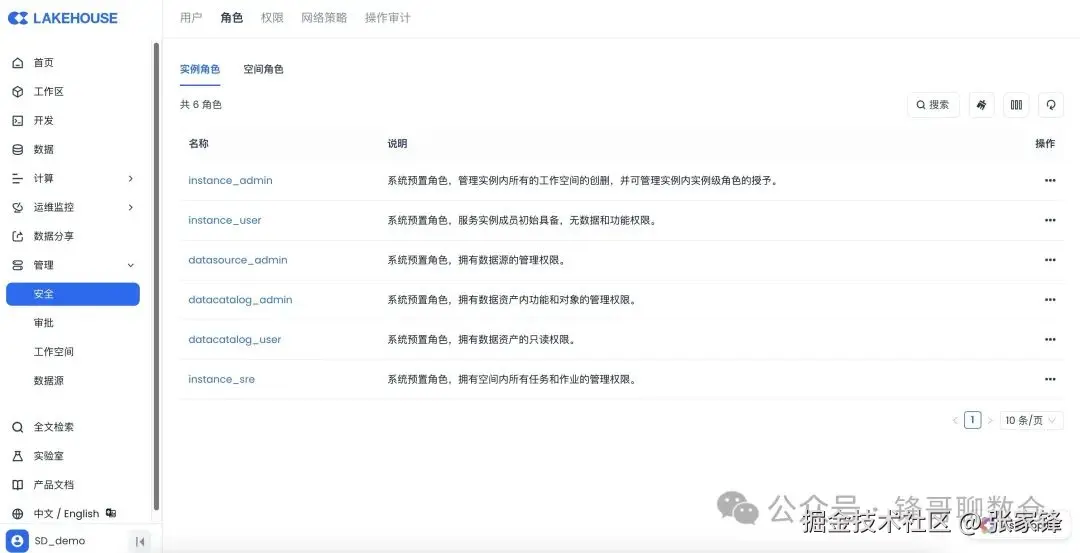Viewport: 1080px width, 553px height.
Task: Open 数据源 in the sidebar
Action: (x=48, y=381)
